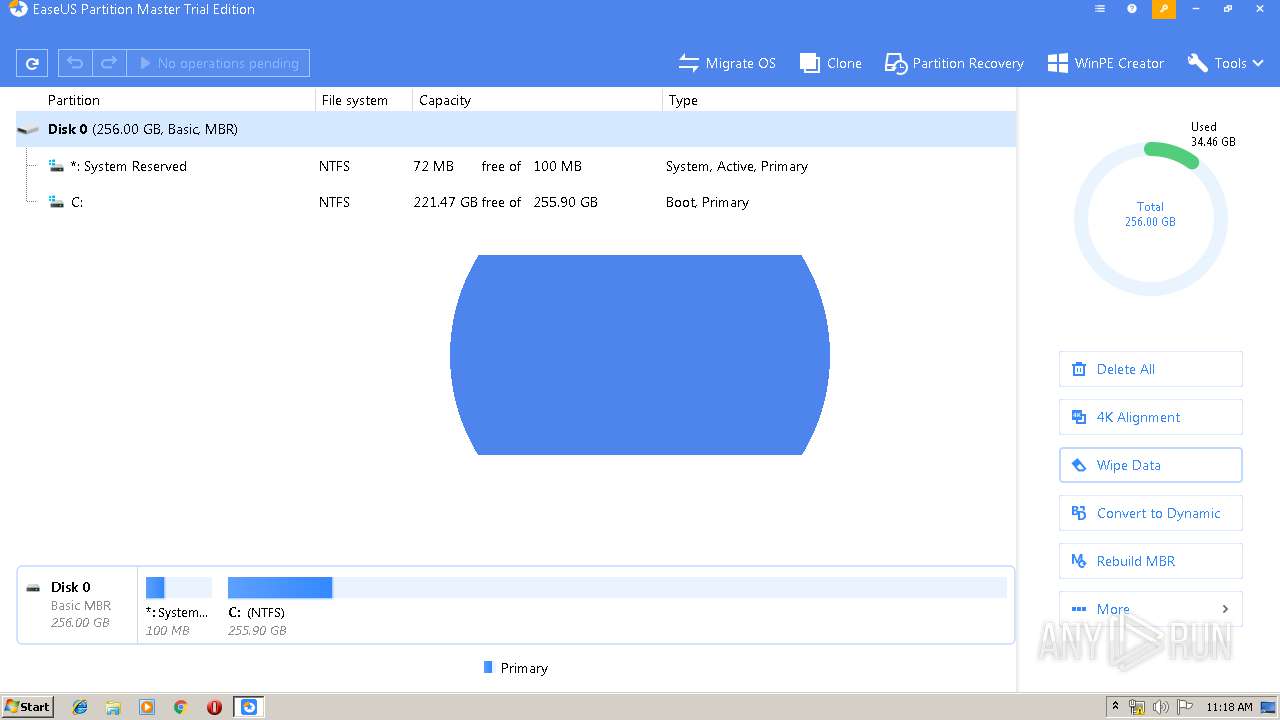Click the Used 34.46 GB label
Image resolution: width=1280 pixels, height=720 pixels.
[x=1212, y=134]
